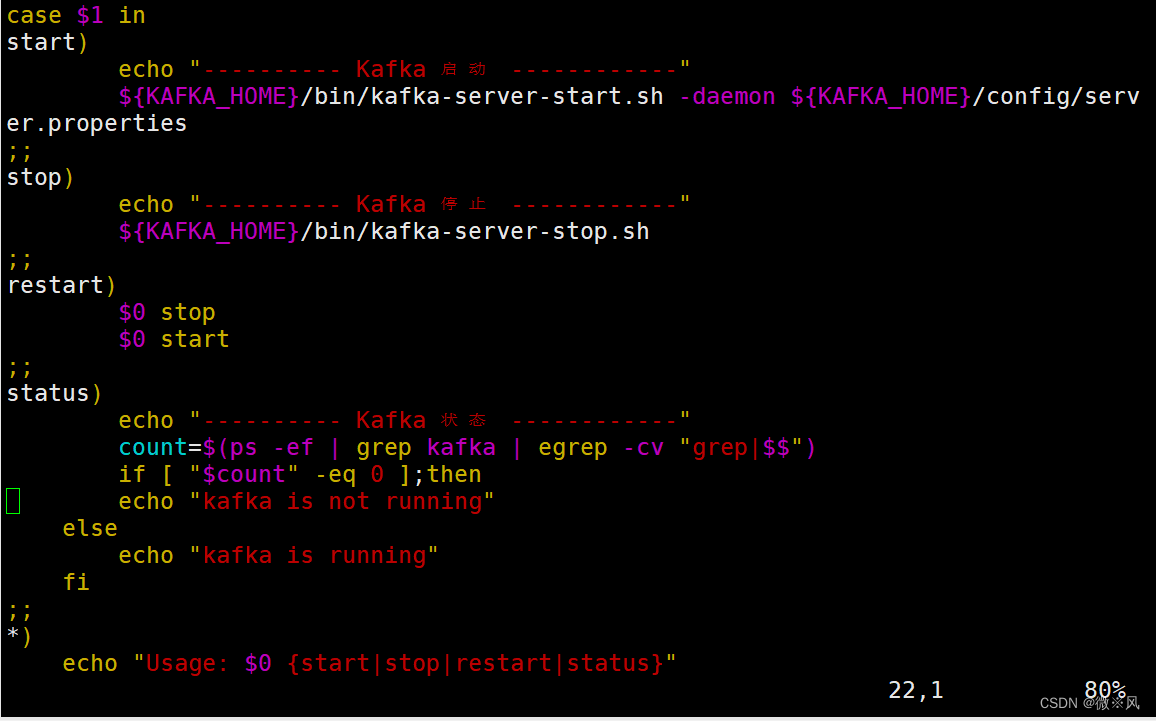Image resolution: width=1156 pixels, height=721 pixels.
Task: Select the "kafka is not running" string
Action: [341, 501]
